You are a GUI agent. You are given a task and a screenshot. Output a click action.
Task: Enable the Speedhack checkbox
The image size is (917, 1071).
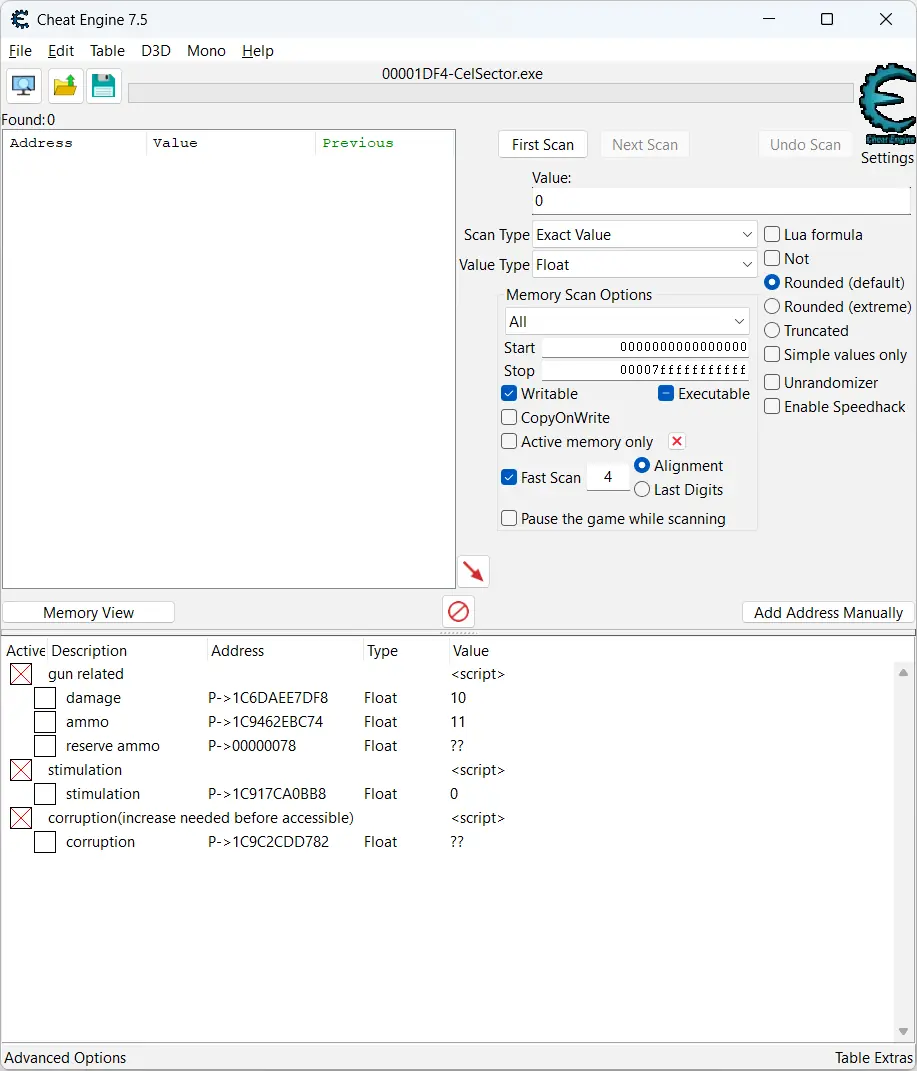[772, 406]
